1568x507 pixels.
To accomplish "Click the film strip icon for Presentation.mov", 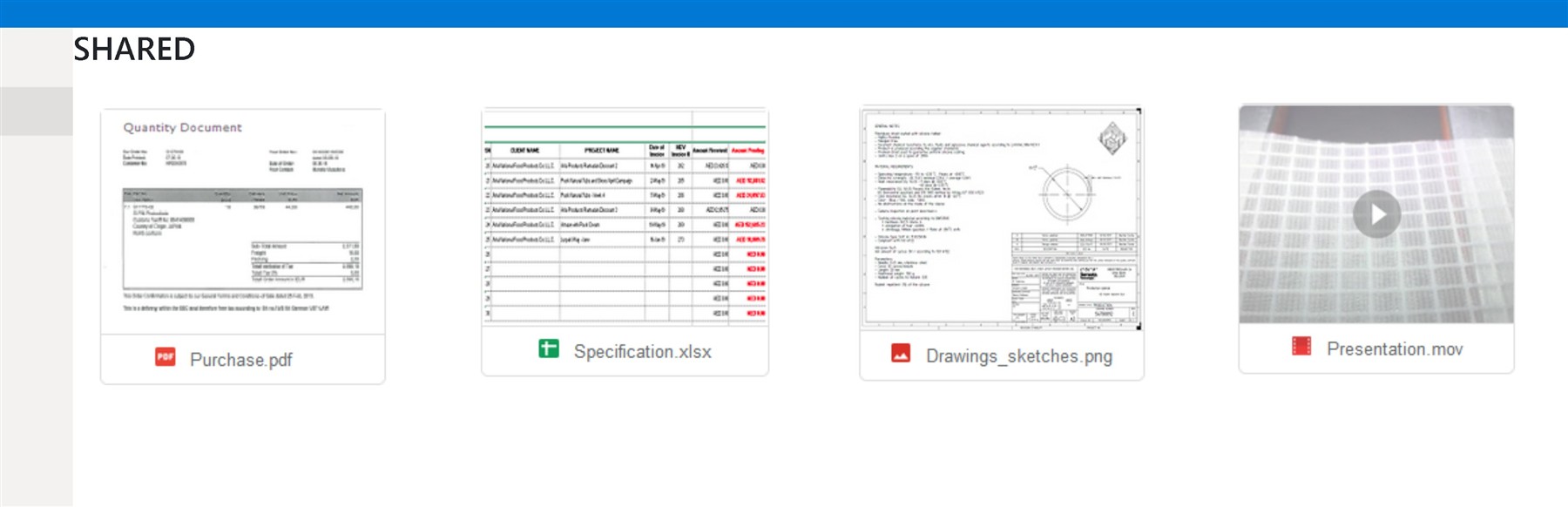I will click(x=1301, y=347).
